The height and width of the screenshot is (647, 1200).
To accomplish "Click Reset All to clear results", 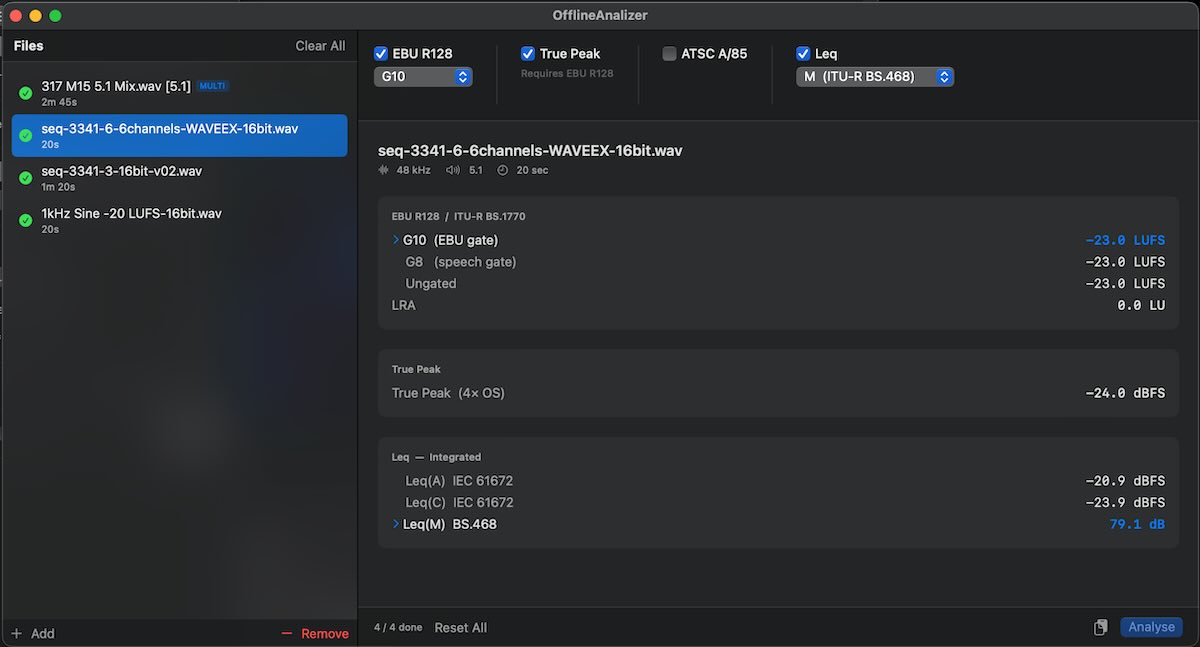I will pyautogui.click(x=460, y=627).
